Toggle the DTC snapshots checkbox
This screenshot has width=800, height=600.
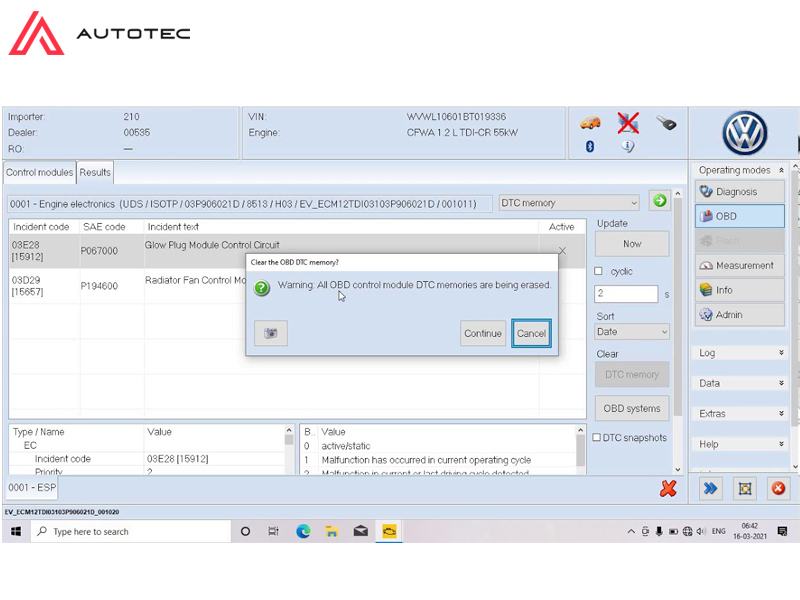(x=596, y=437)
